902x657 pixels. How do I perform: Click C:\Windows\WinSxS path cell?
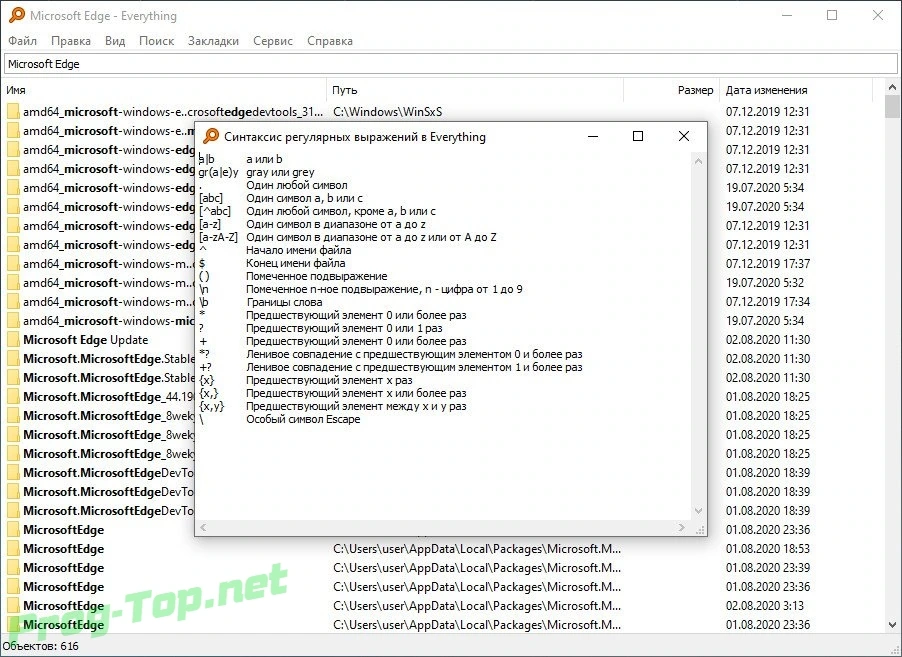(387, 112)
